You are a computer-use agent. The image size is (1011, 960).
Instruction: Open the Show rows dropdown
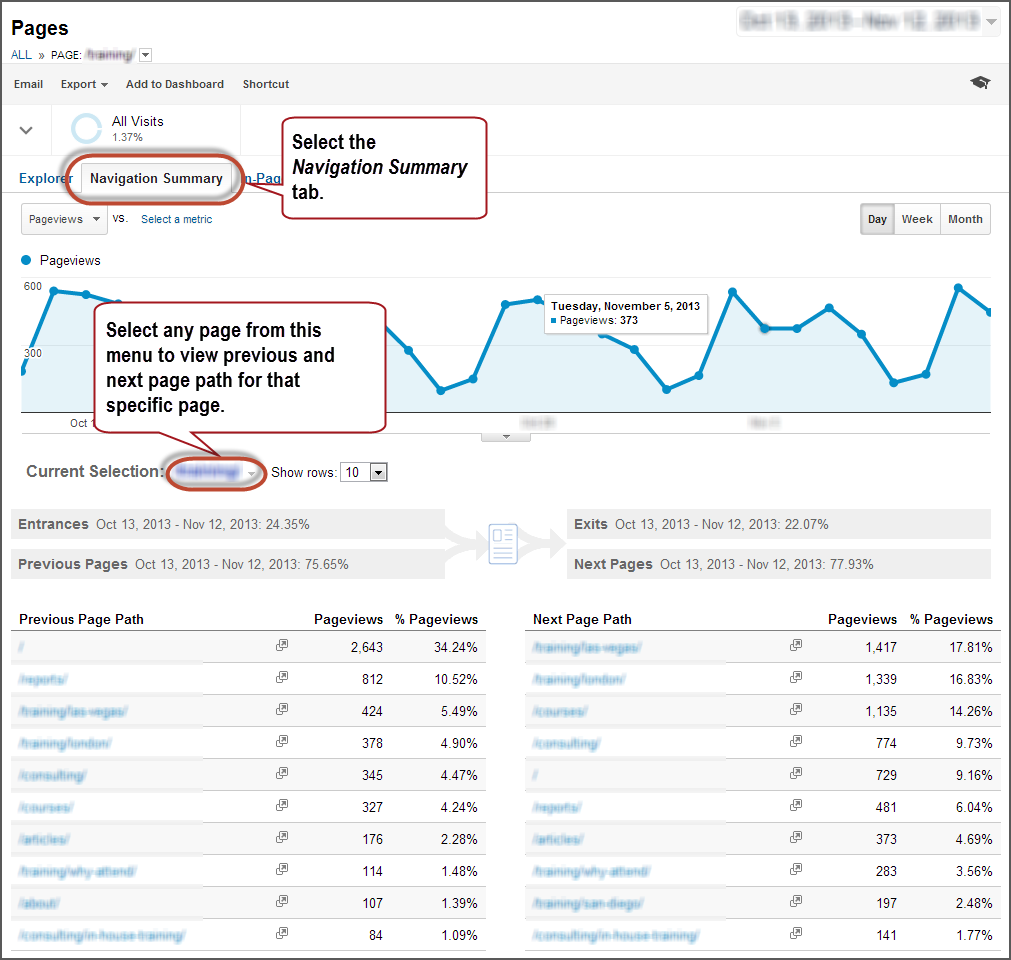pyautogui.click(x=364, y=472)
